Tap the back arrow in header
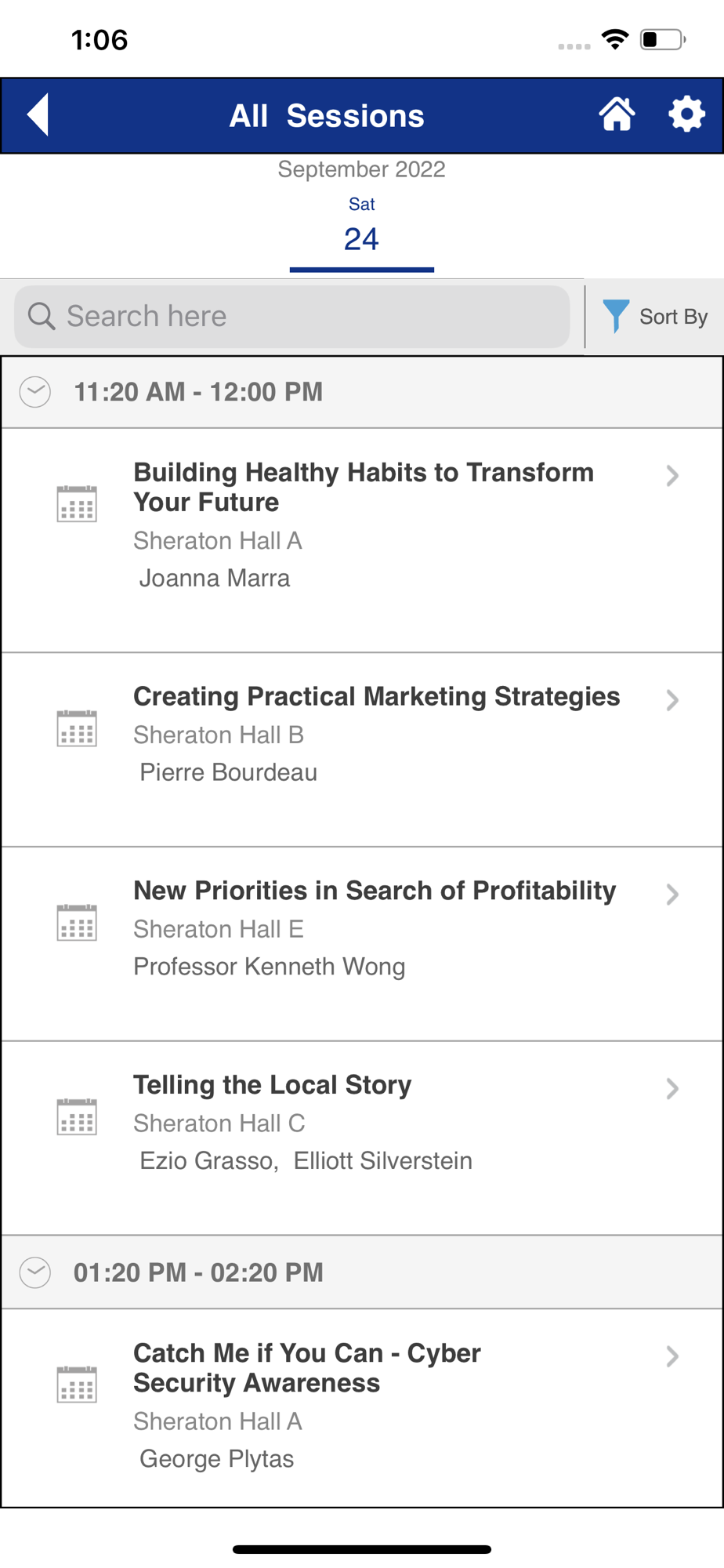Image resolution: width=724 pixels, height=1568 pixels. (x=38, y=115)
